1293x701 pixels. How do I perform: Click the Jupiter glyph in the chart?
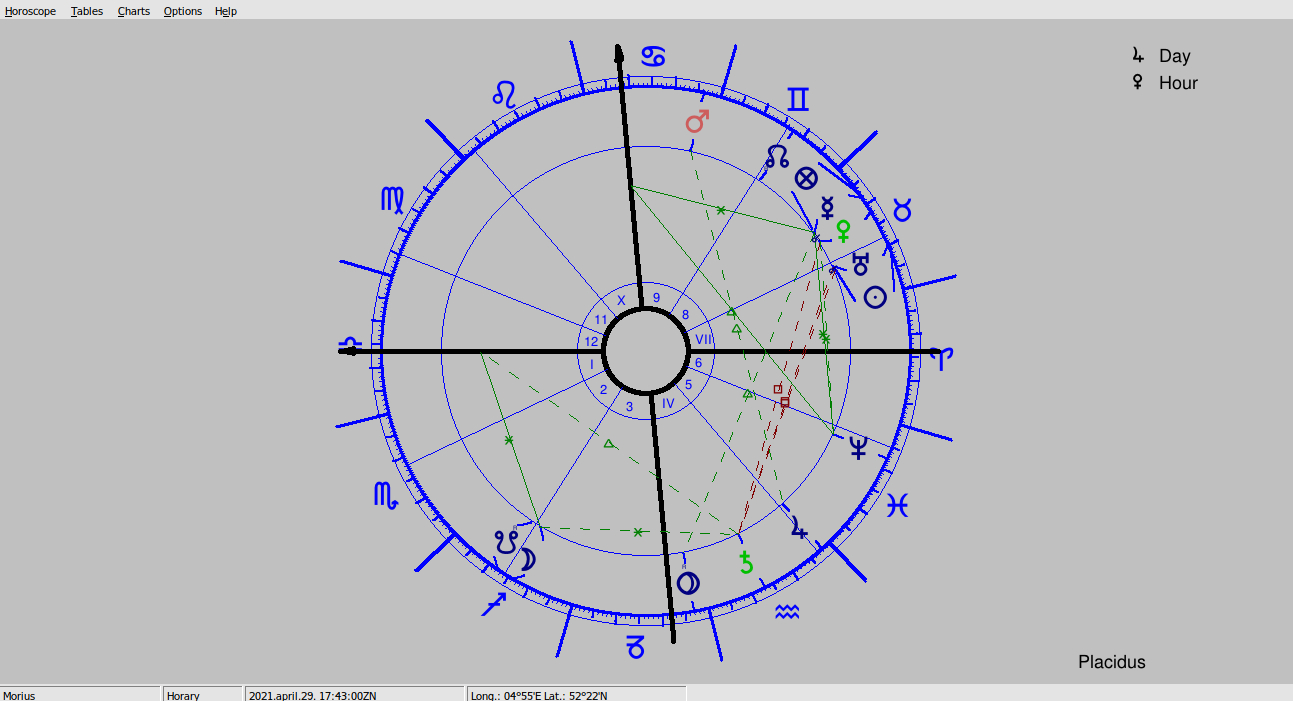pos(798,528)
